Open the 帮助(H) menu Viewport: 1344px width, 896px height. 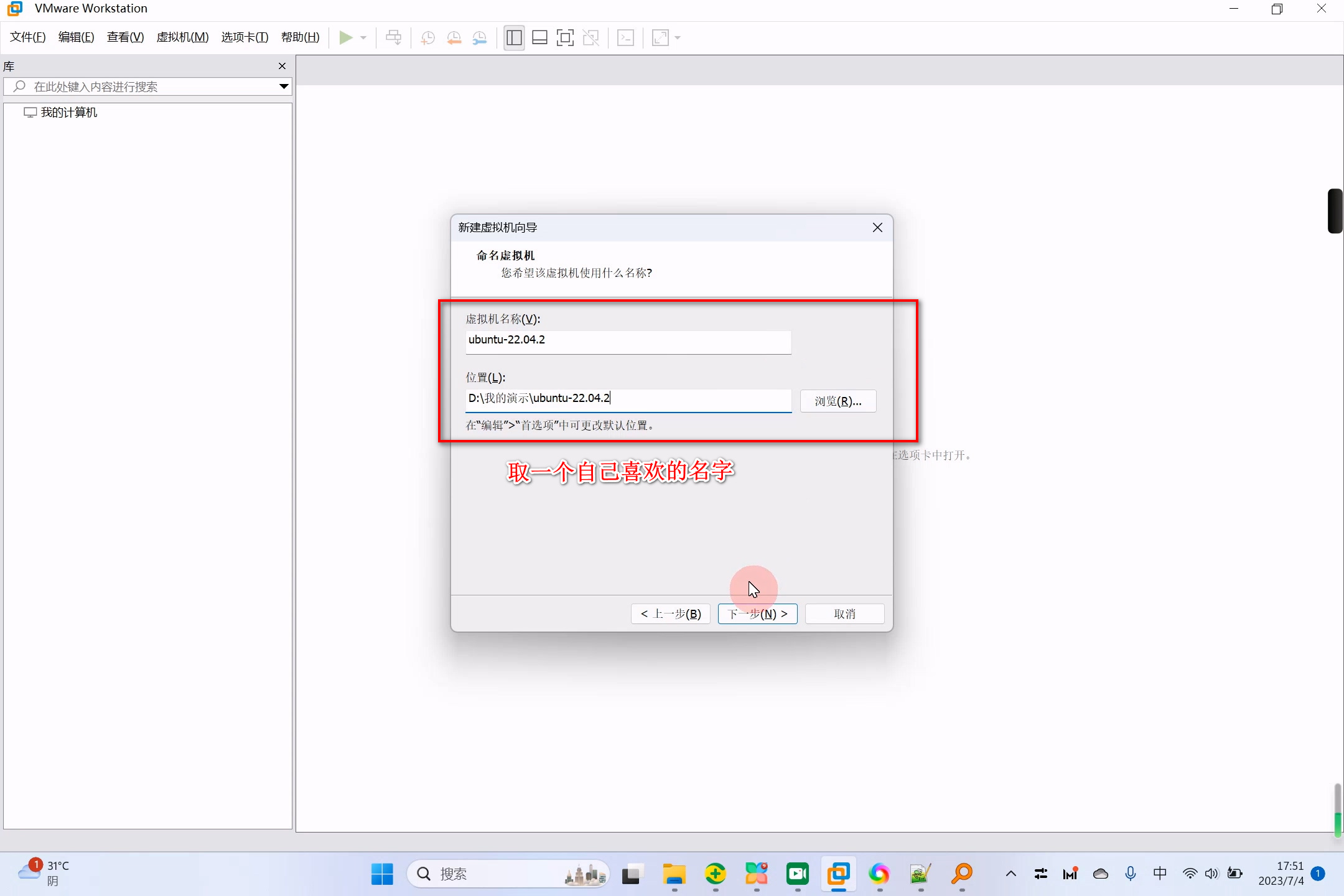coord(301,37)
